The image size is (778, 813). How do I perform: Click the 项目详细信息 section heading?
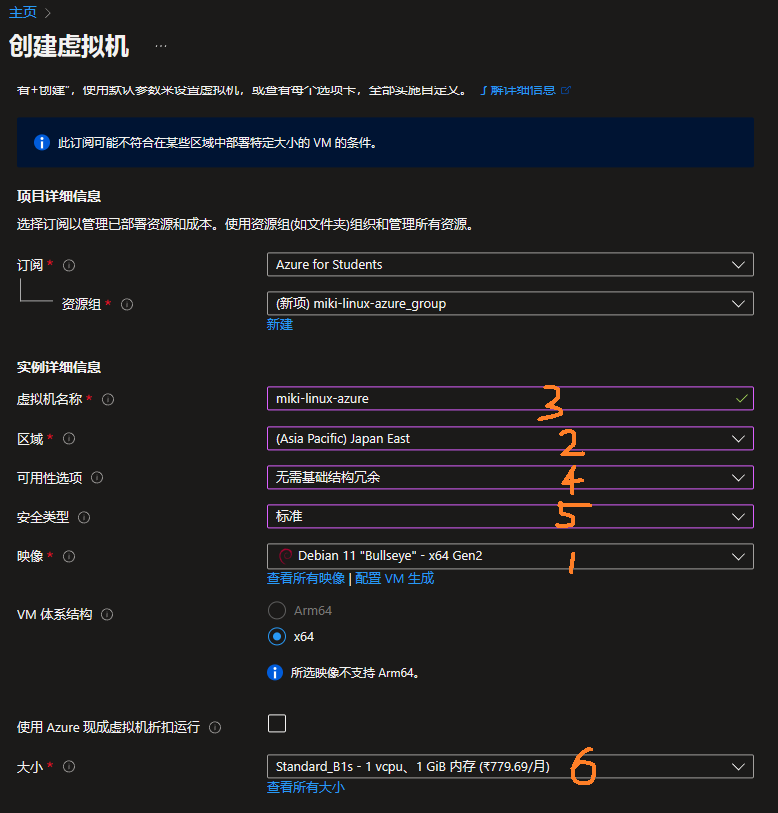click(59, 196)
